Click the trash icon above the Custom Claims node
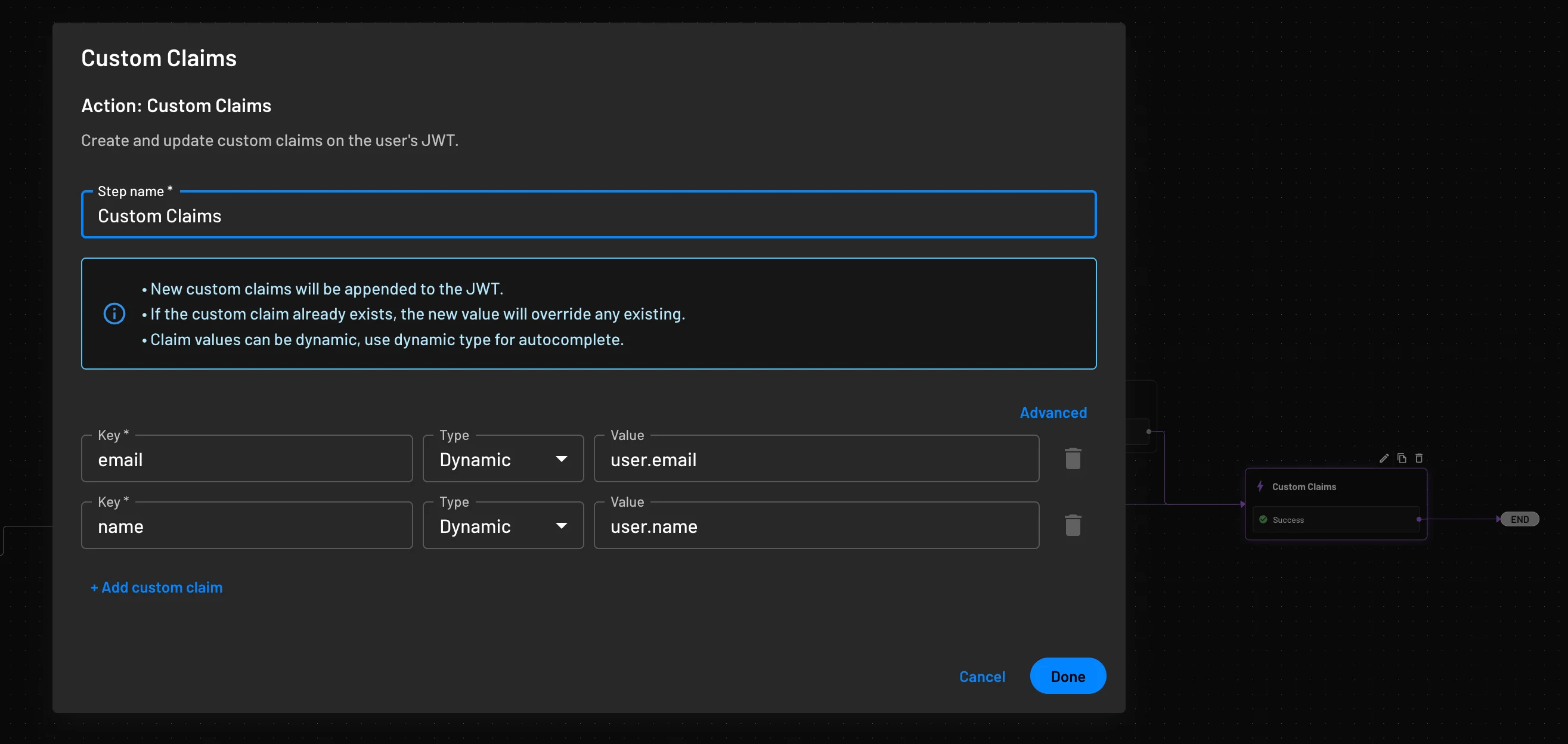 (x=1420, y=458)
